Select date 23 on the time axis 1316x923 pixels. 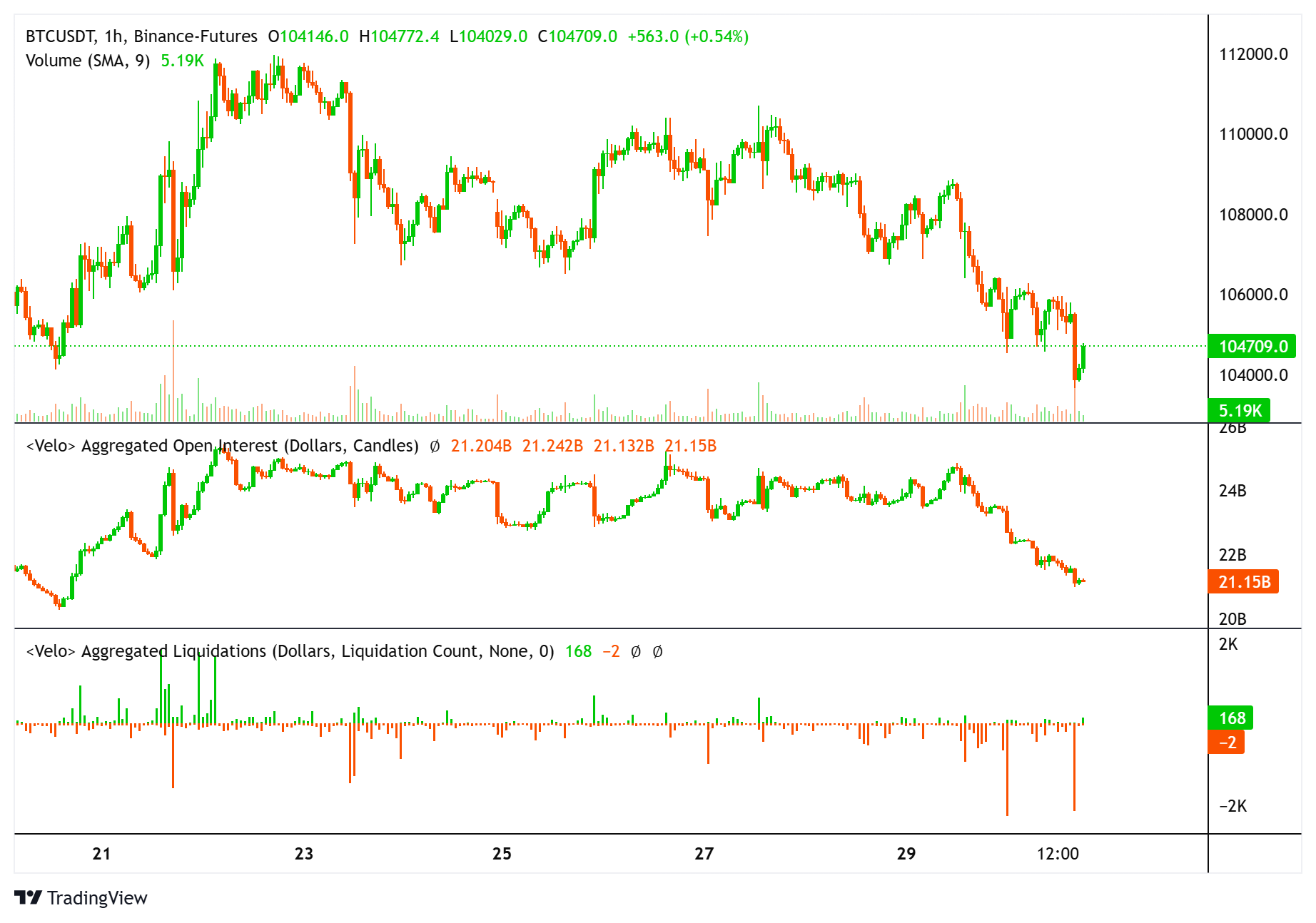pyautogui.click(x=304, y=854)
